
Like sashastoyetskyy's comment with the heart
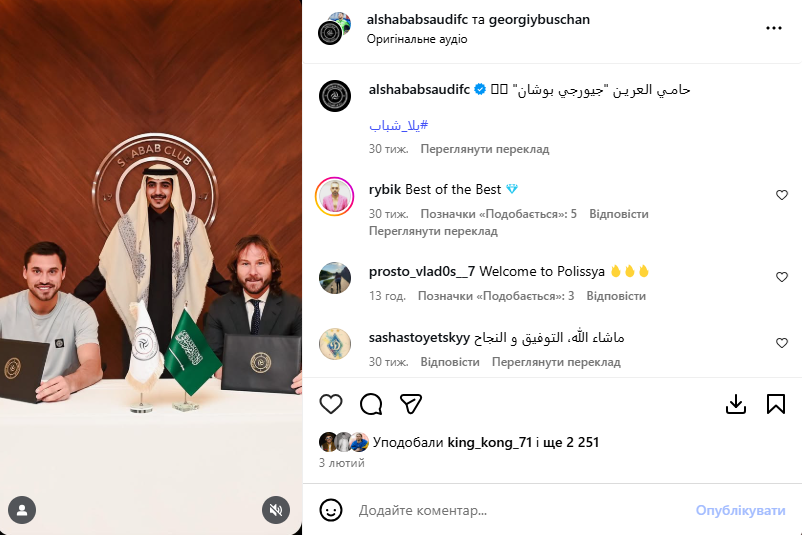point(782,343)
